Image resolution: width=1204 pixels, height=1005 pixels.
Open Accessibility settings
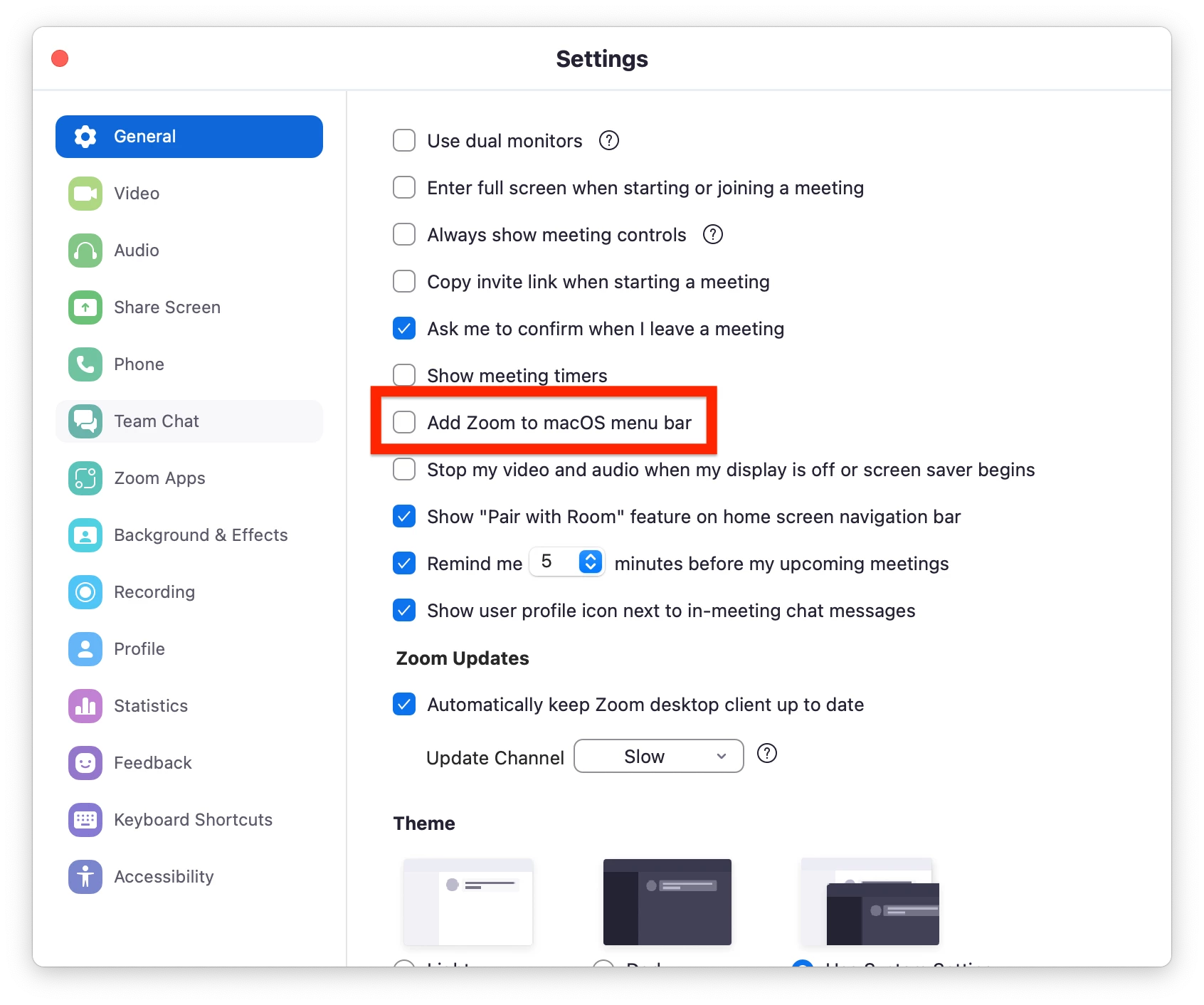coord(189,877)
